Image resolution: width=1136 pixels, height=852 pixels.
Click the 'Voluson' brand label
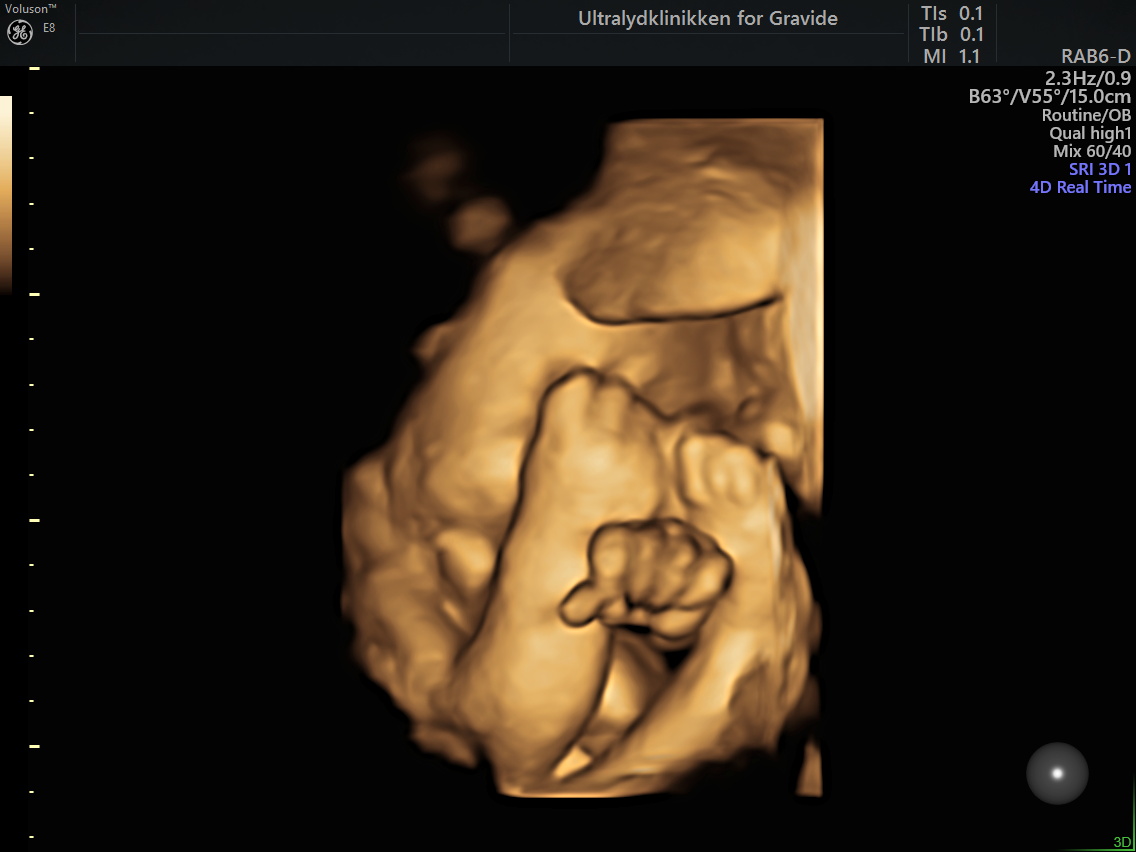30,9
